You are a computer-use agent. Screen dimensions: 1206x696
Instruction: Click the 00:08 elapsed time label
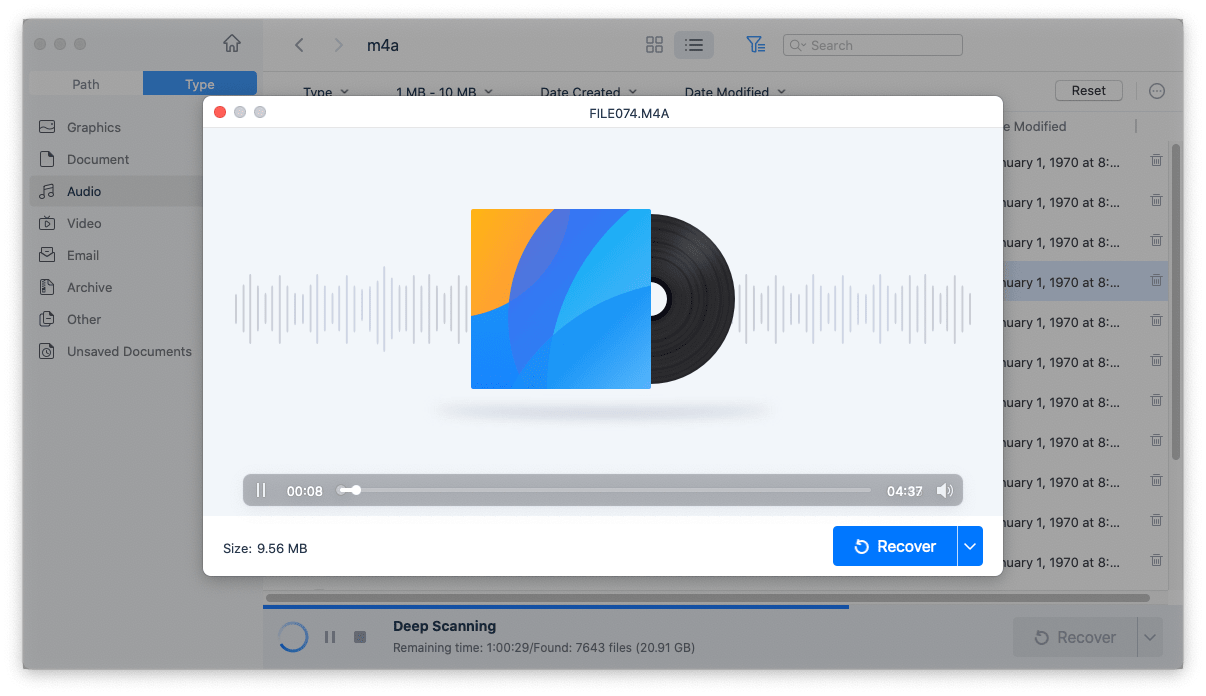coord(305,491)
